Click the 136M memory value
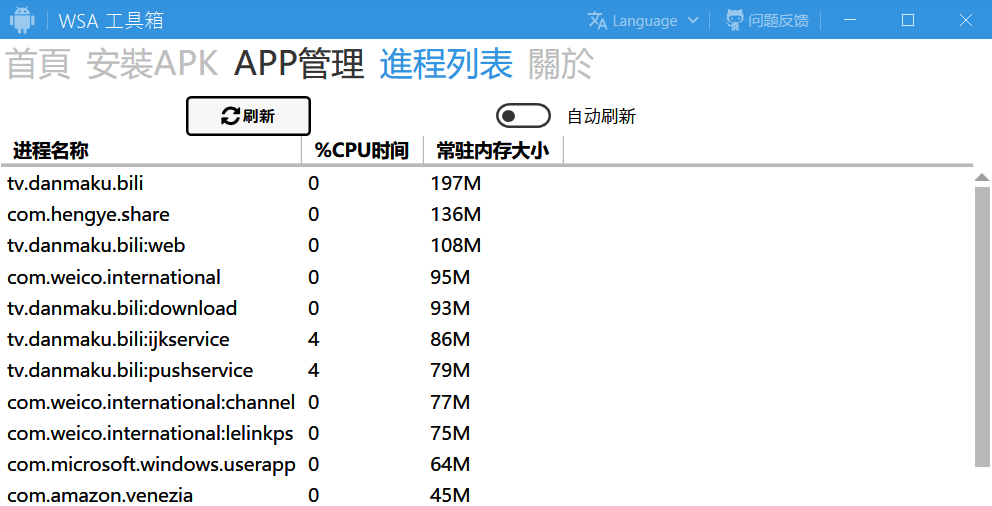The height and width of the screenshot is (506, 992). tap(456, 214)
